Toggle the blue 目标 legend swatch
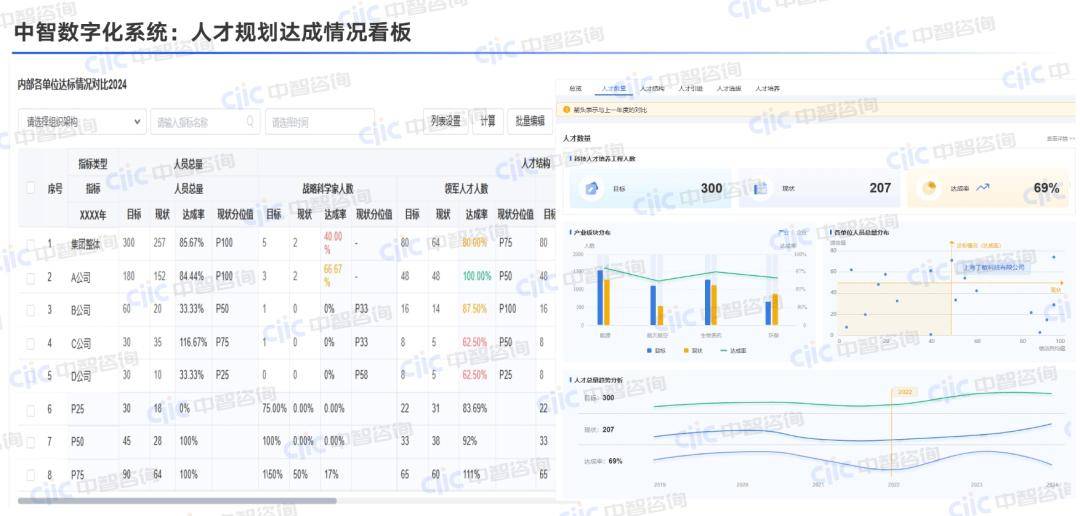The height and width of the screenshot is (516, 1080). [650, 351]
